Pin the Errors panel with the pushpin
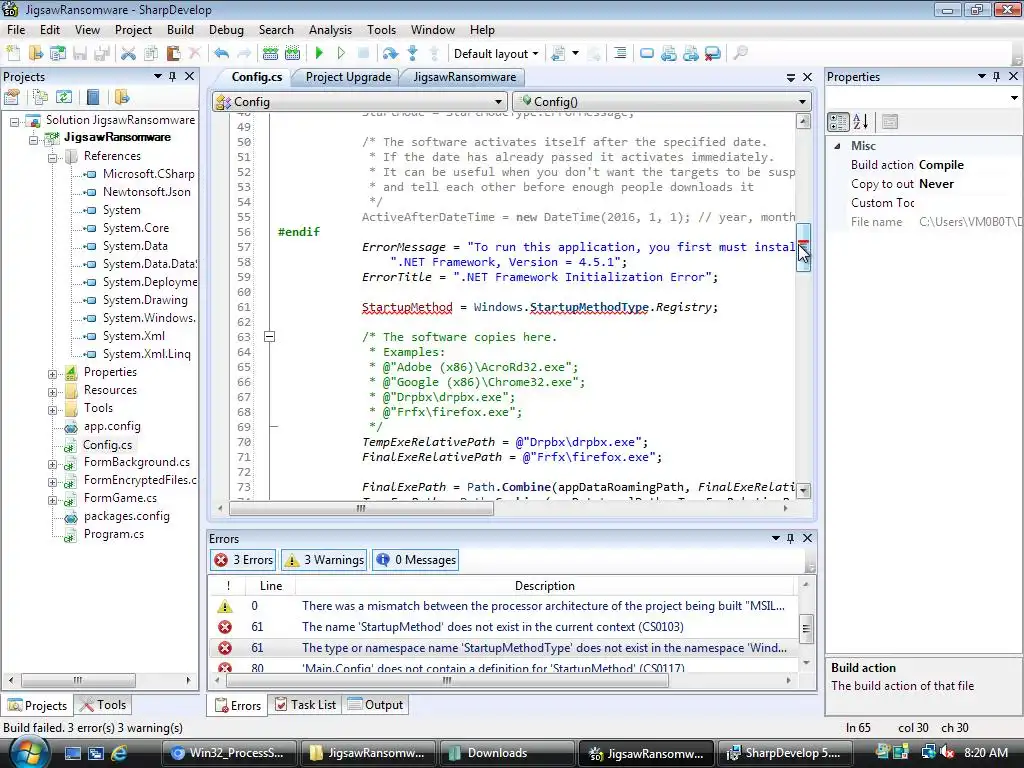 pos(790,538)
